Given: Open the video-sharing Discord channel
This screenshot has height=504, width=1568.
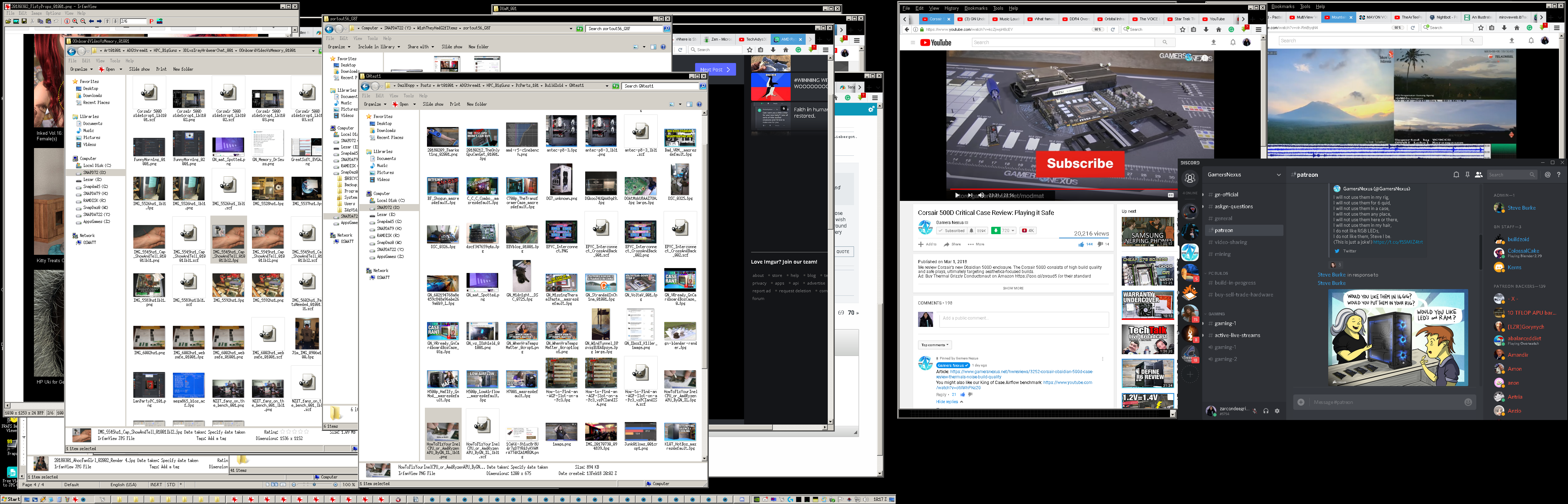Looking at the screenshot, I should click(x=1230, y=242).
